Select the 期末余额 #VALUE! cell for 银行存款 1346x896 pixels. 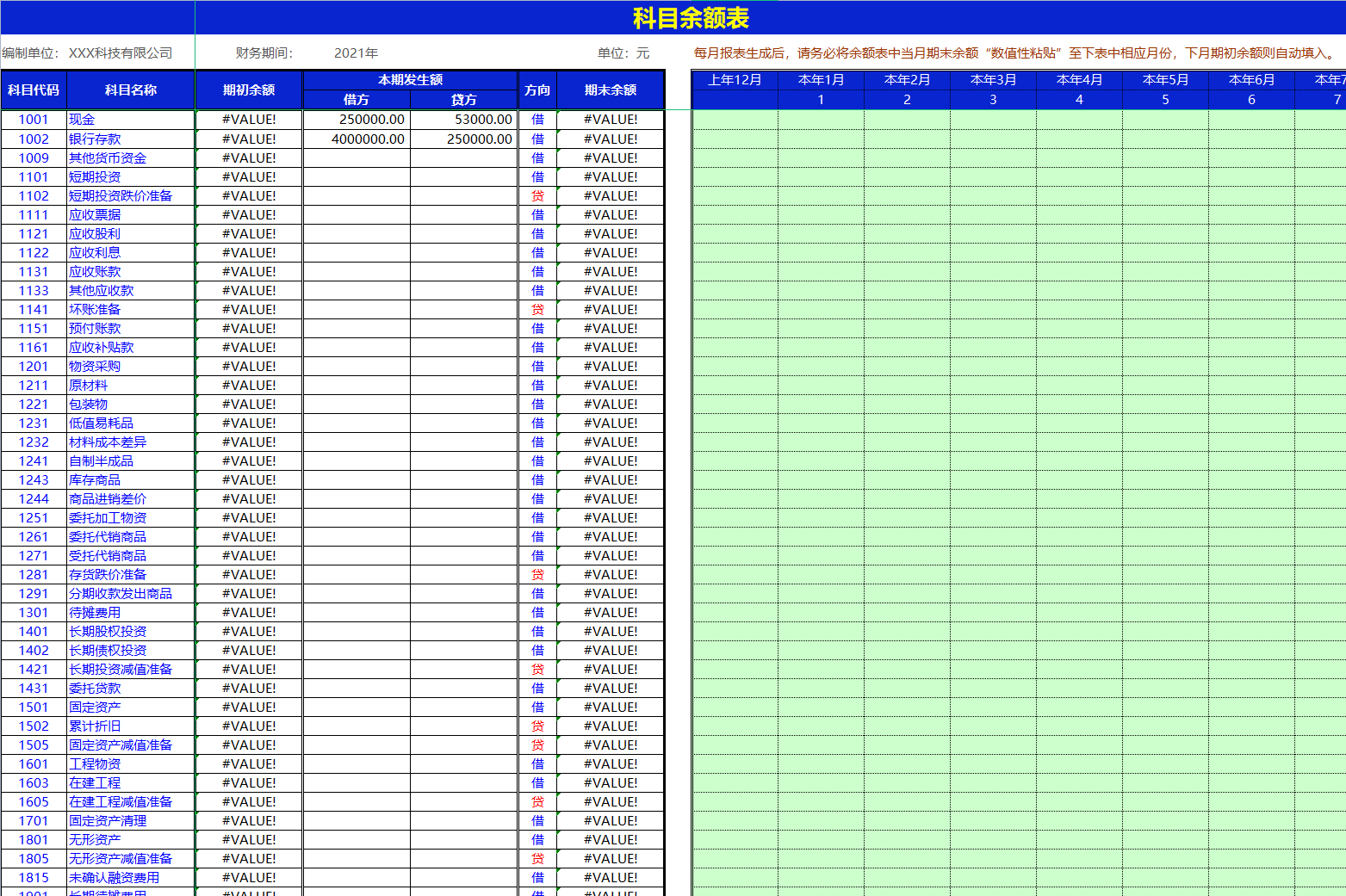point(611,139)
